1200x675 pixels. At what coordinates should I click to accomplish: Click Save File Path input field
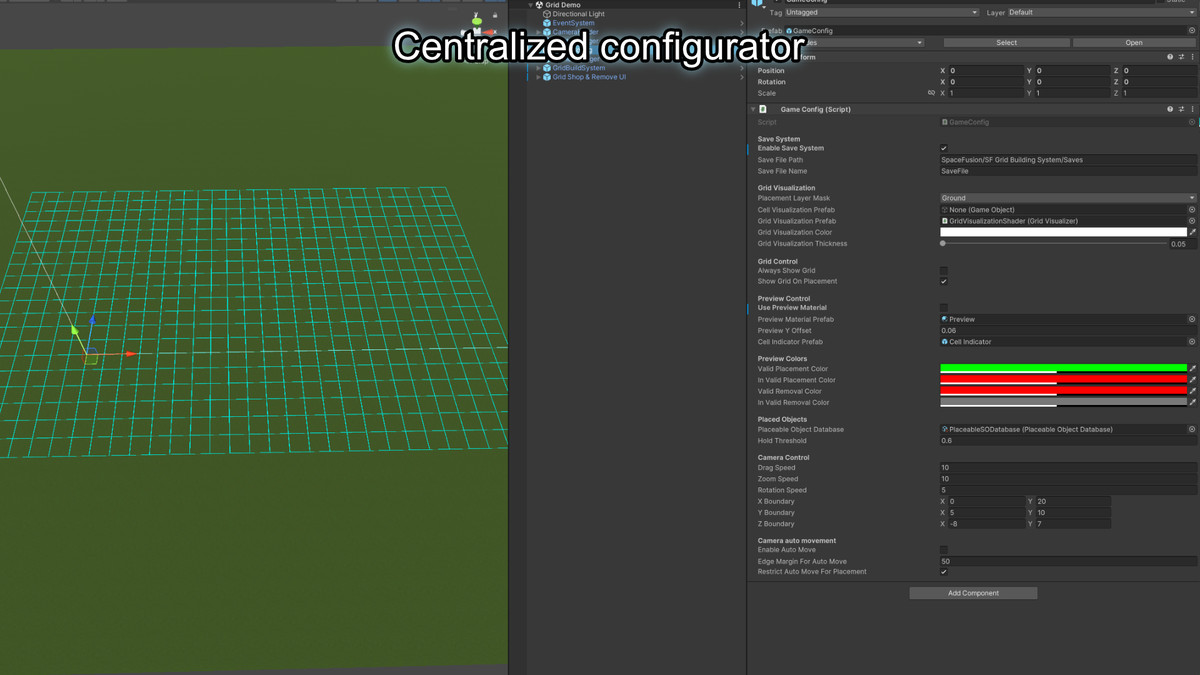pyautogui.click(x=1068, y=160)
